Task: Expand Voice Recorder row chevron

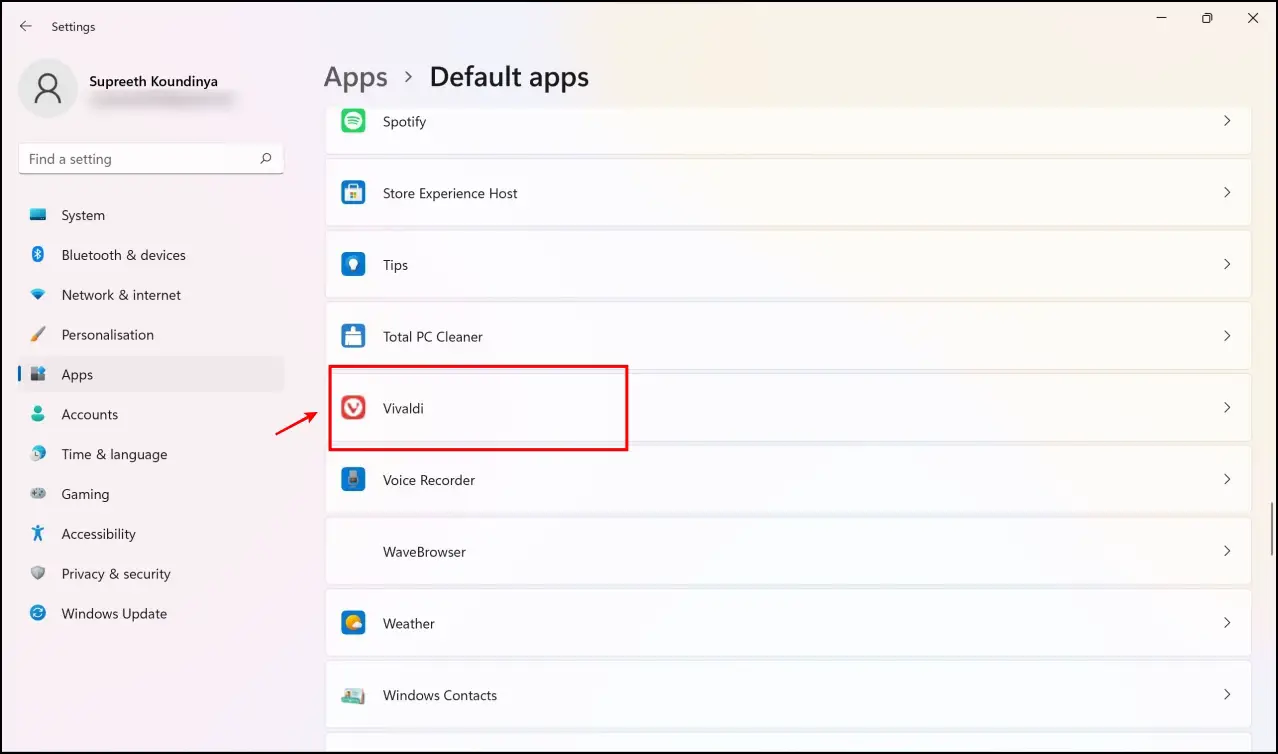Action: tap(1227, 480)
